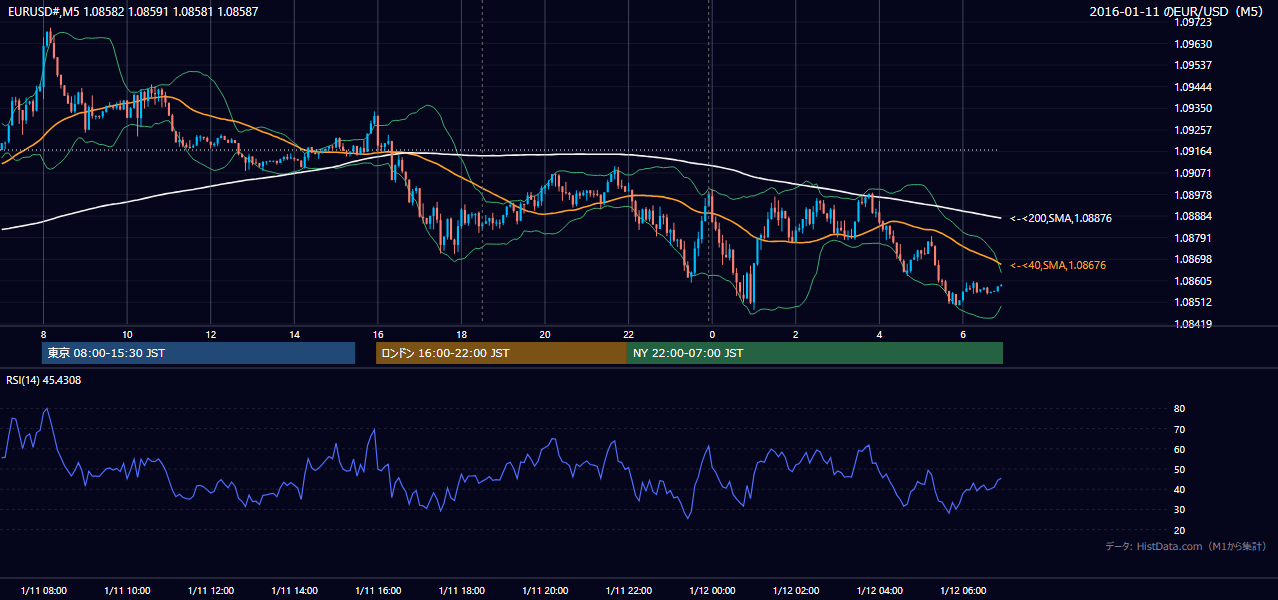Click price axis value 1.08419
Image resolution: width=1278 pixels, height=600 pixels.
pyautogui.click(x=1194, y=324)
